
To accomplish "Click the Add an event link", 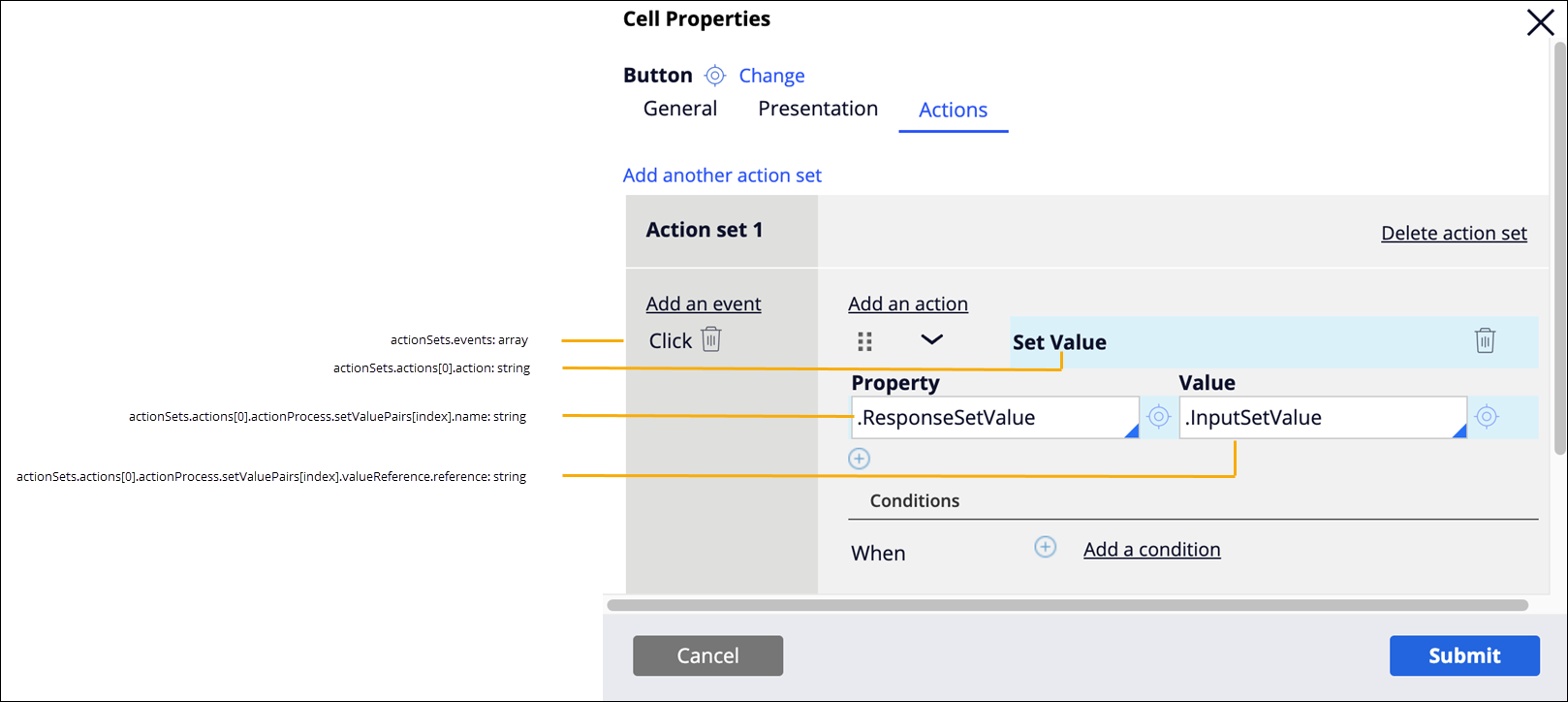I will click(704, 304).
